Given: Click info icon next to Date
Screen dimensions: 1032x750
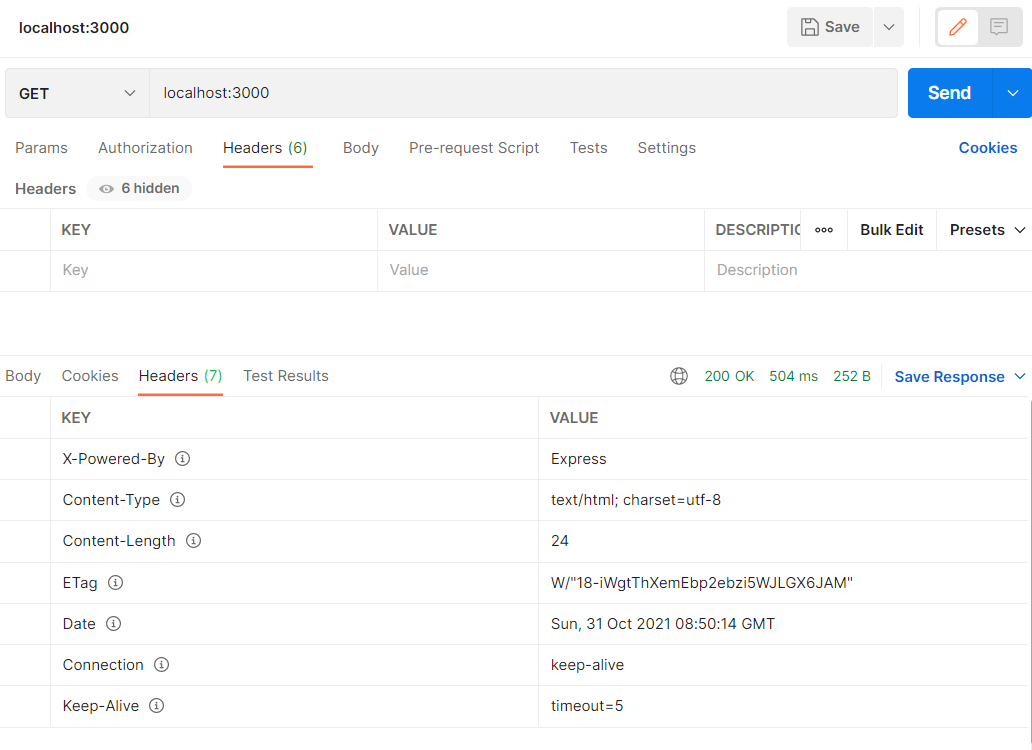Looking at the screenshot, I should (x=113, y=623).
